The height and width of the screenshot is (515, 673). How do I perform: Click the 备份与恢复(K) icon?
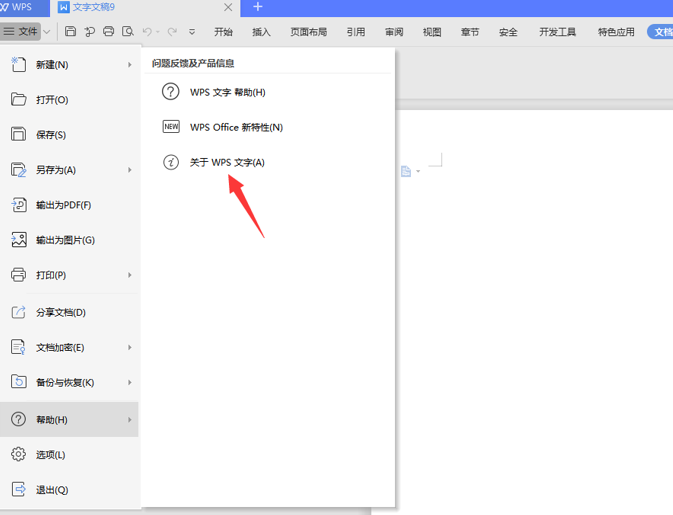pos(18,382)
